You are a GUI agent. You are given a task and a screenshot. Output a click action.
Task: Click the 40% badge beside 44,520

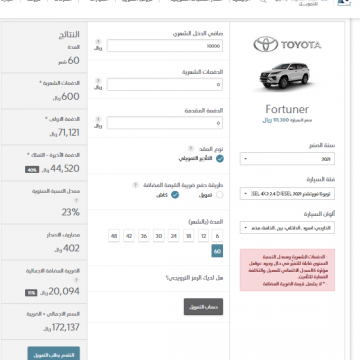coord(32,170)
